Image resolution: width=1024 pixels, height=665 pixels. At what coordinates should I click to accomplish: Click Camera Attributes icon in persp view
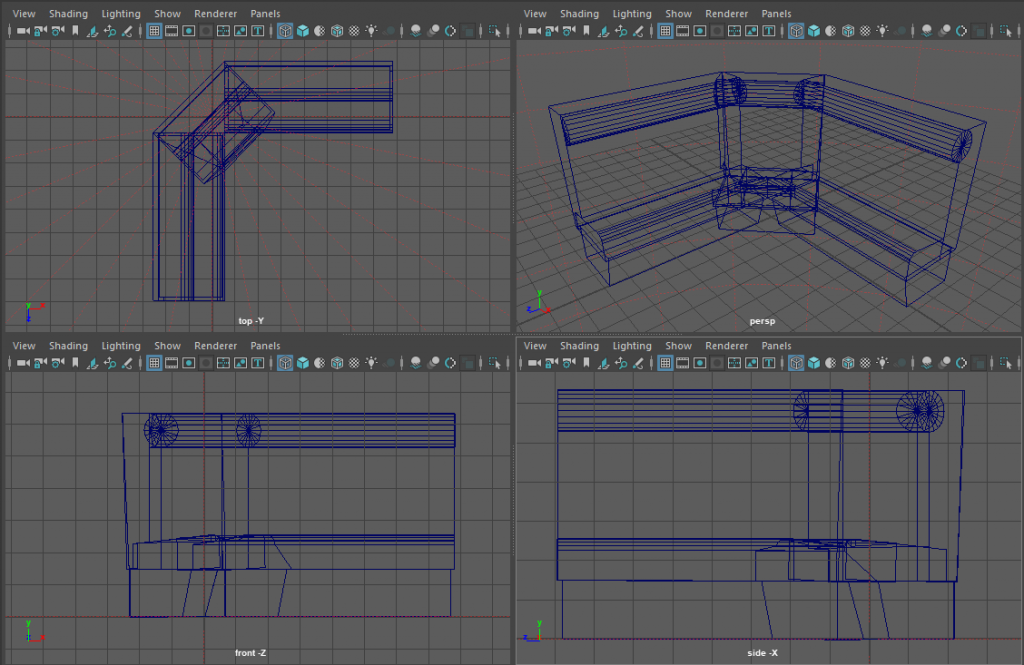coord(569,31)
